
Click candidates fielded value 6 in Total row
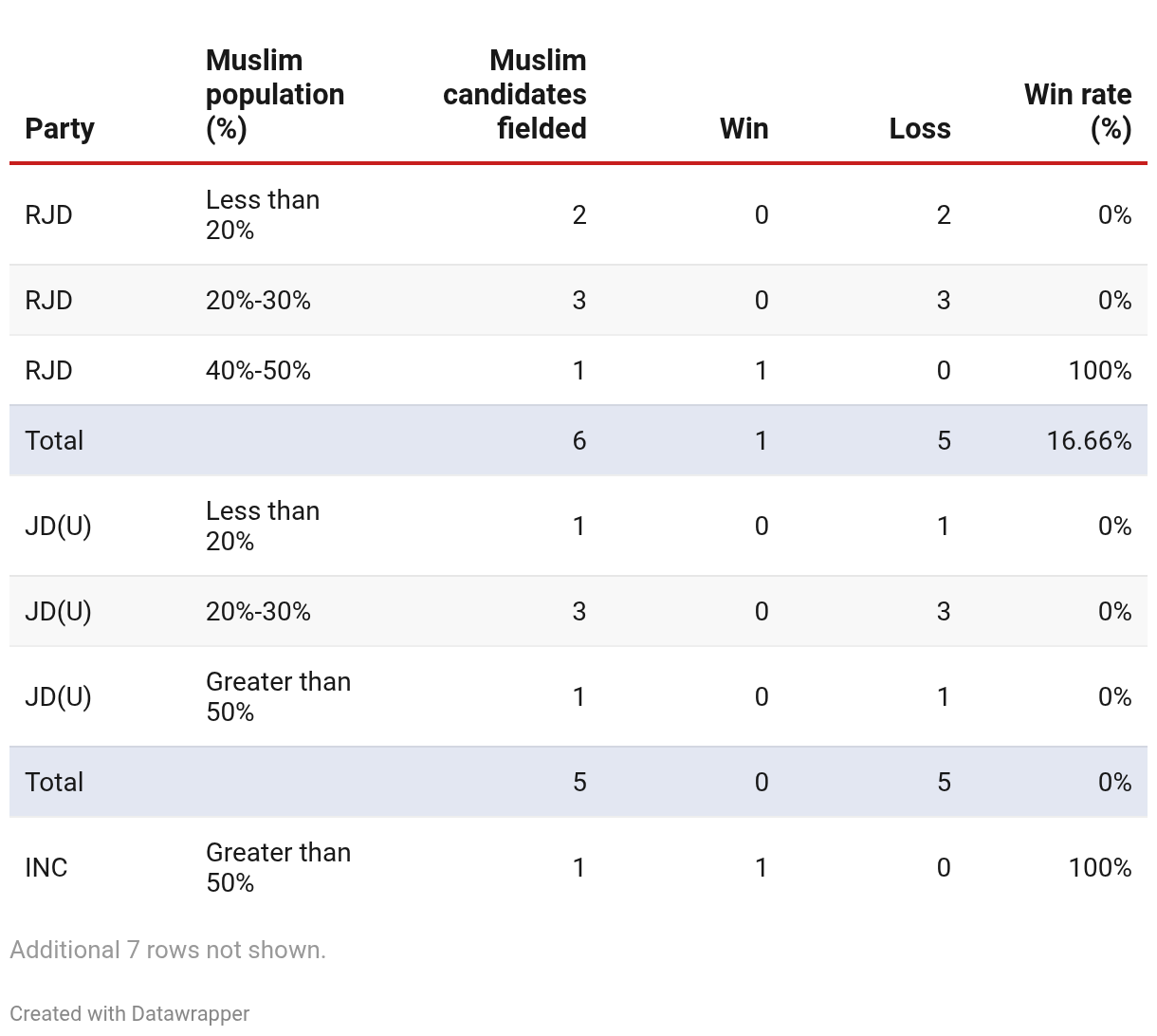pos(578,440)
